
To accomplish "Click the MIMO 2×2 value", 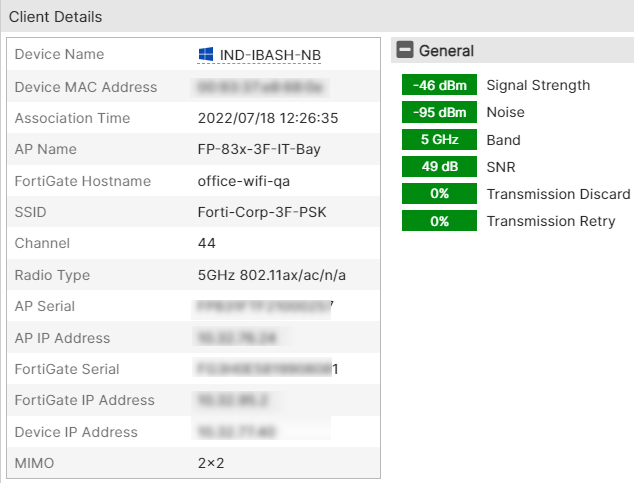I will click(211, 463).
